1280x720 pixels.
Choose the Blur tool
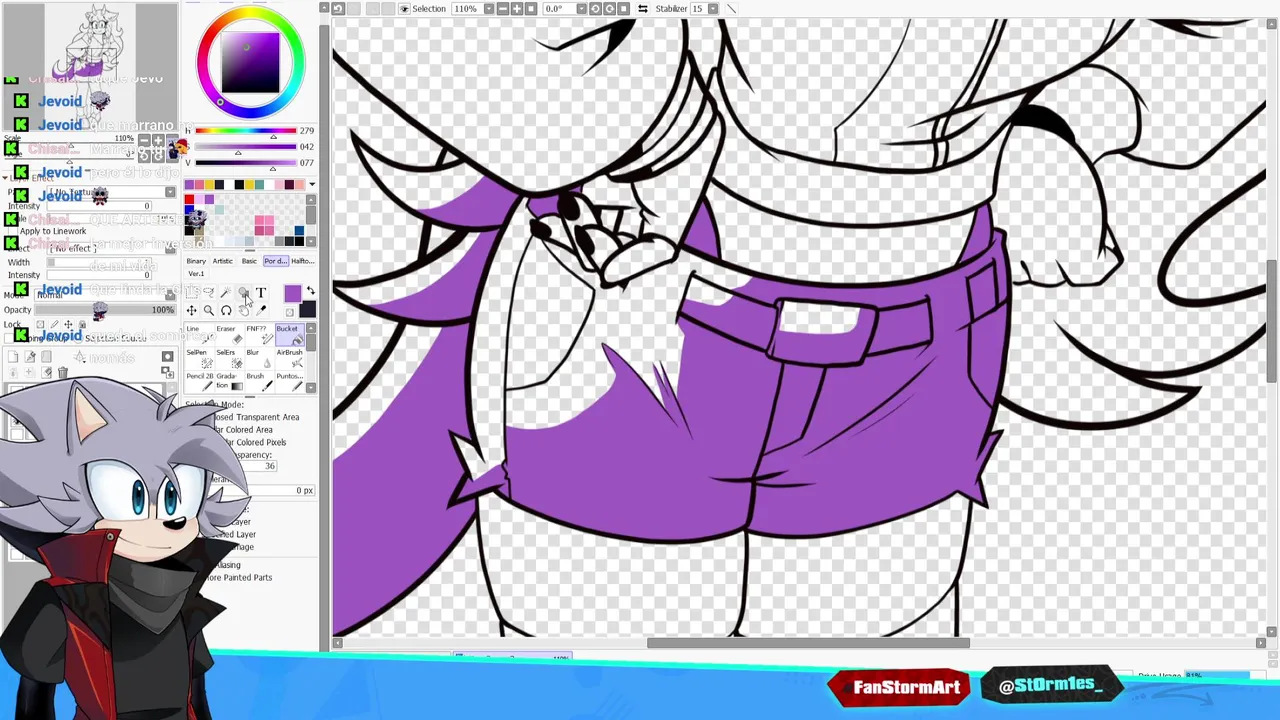click(x=260, y=359)
